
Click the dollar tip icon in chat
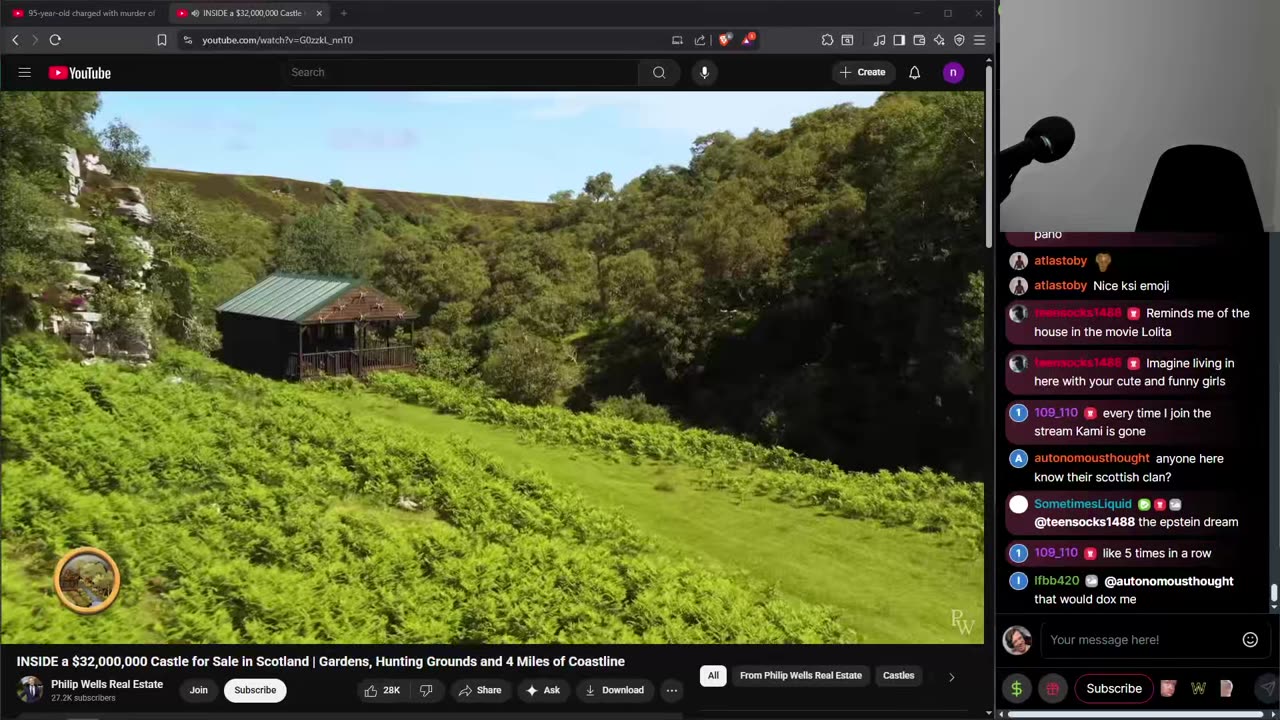pyautogui.click(x=1017, y=689)
